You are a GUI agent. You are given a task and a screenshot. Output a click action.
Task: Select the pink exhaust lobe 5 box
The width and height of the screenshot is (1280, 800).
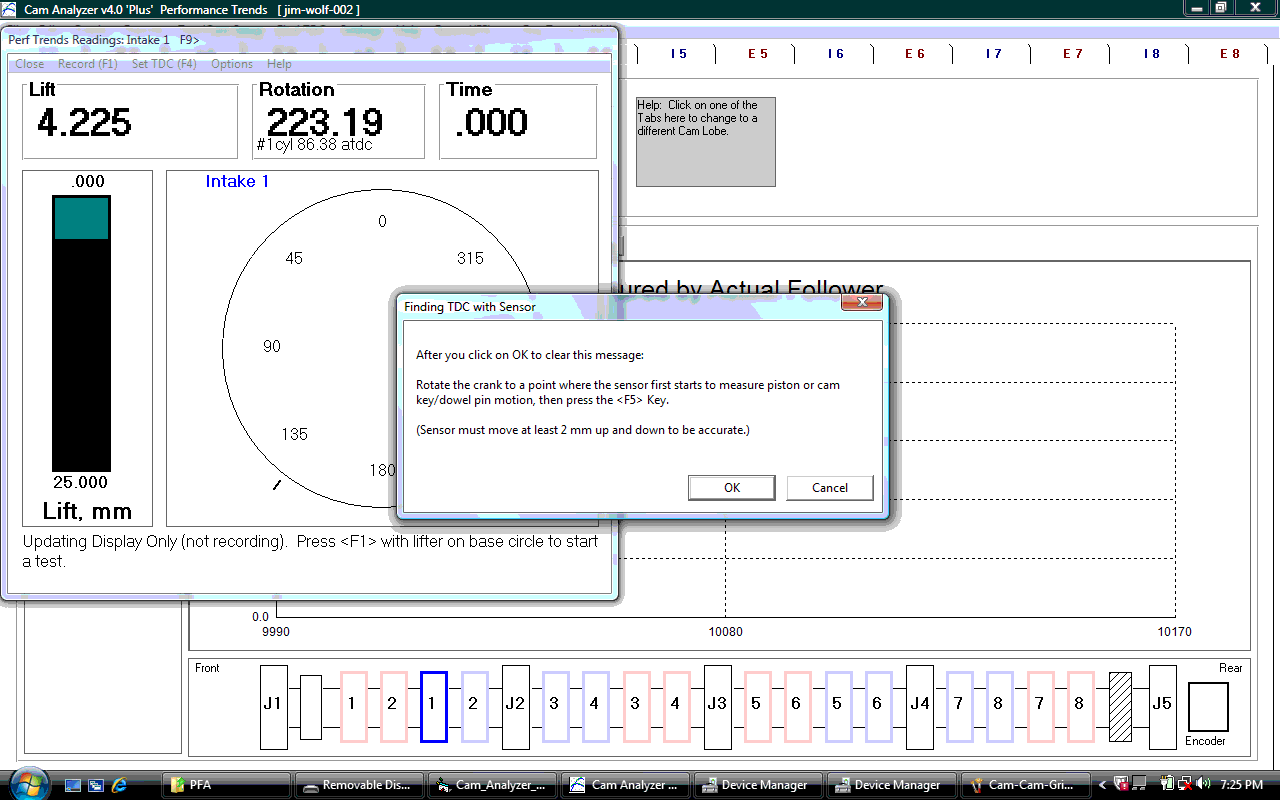758,707
